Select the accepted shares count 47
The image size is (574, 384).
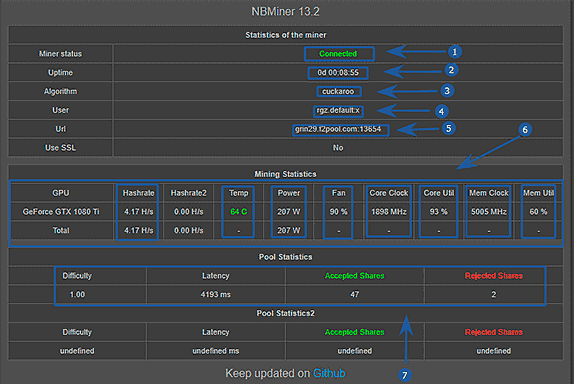[355, 294]
